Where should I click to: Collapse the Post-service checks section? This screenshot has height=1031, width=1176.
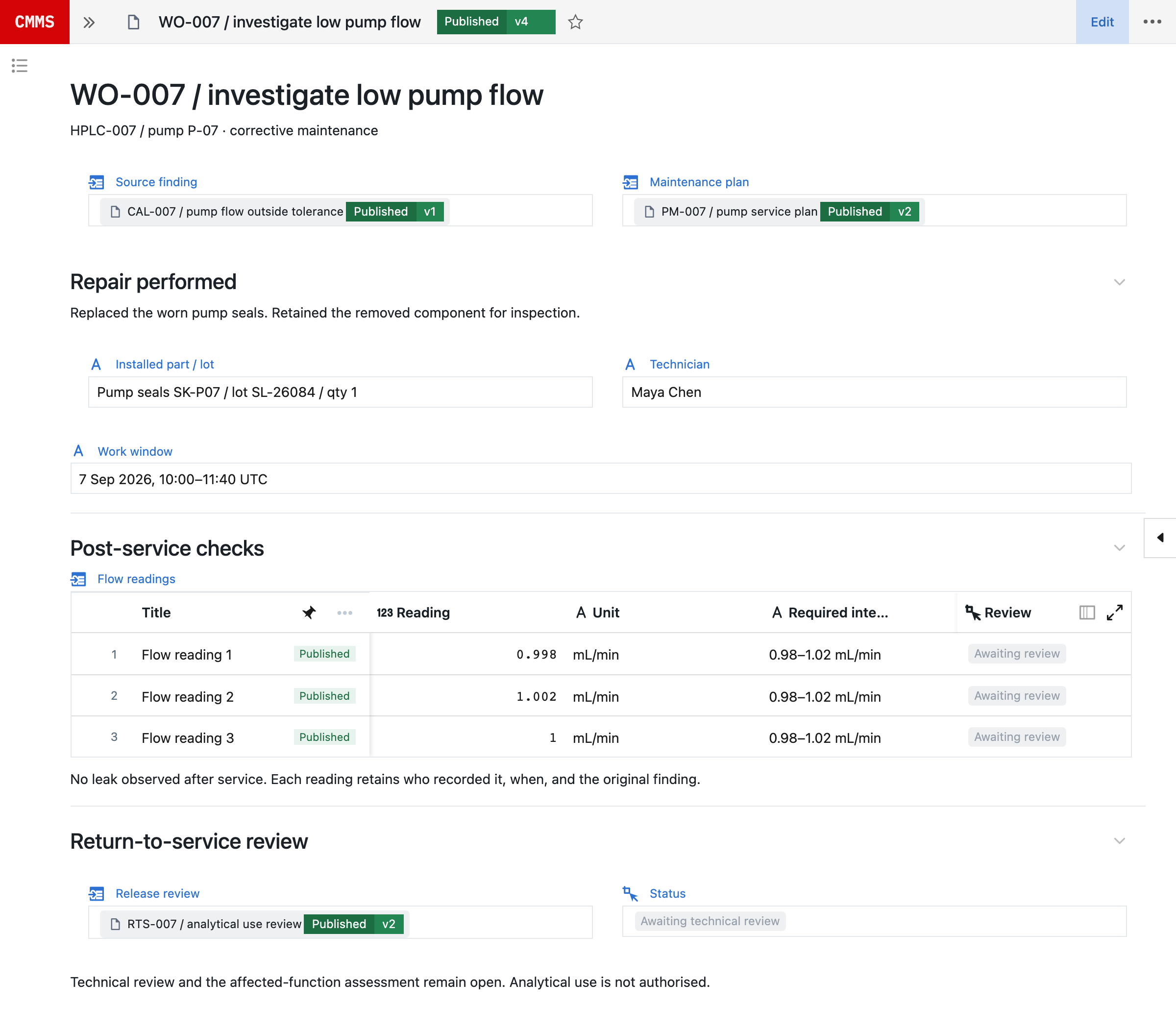(x=1119, y=548)
